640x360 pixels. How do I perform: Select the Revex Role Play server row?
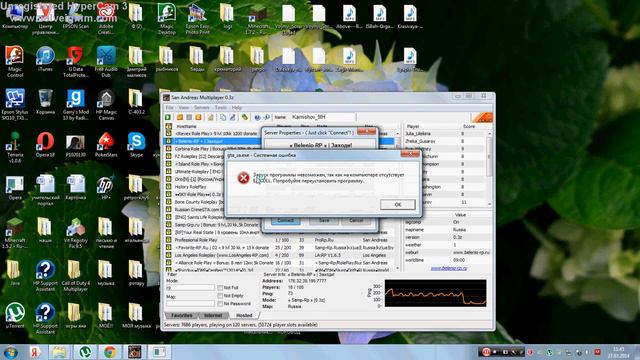click(x=213, y=133)
